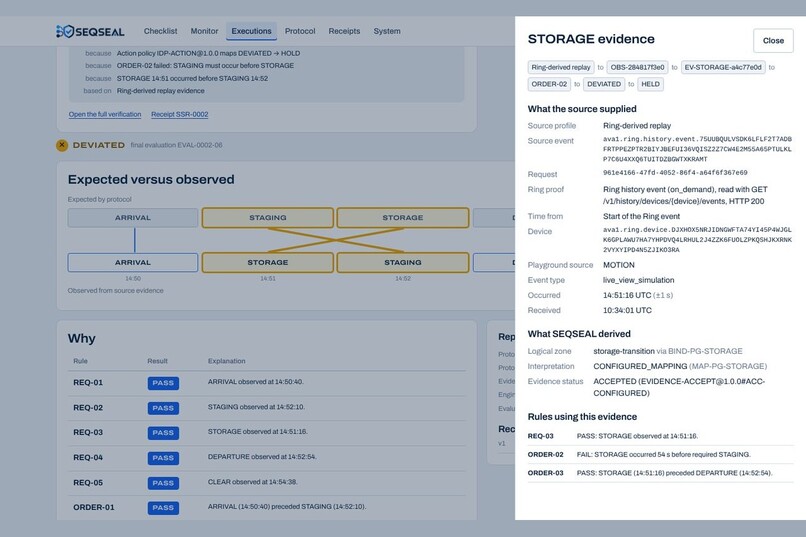Click the ACCEPTED evidence status value
The image size is (806, 537).
pyautogui.click(x=679, y=387)
